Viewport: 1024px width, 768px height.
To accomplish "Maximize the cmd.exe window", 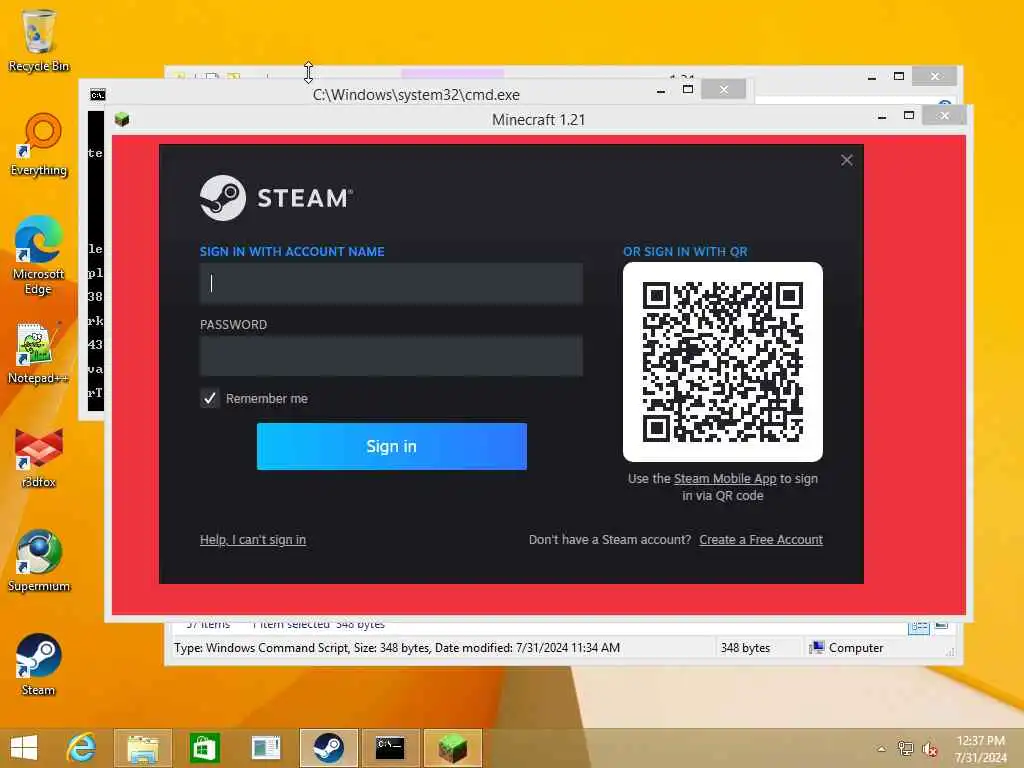I will pyautogui.click(x=688, y=89).
